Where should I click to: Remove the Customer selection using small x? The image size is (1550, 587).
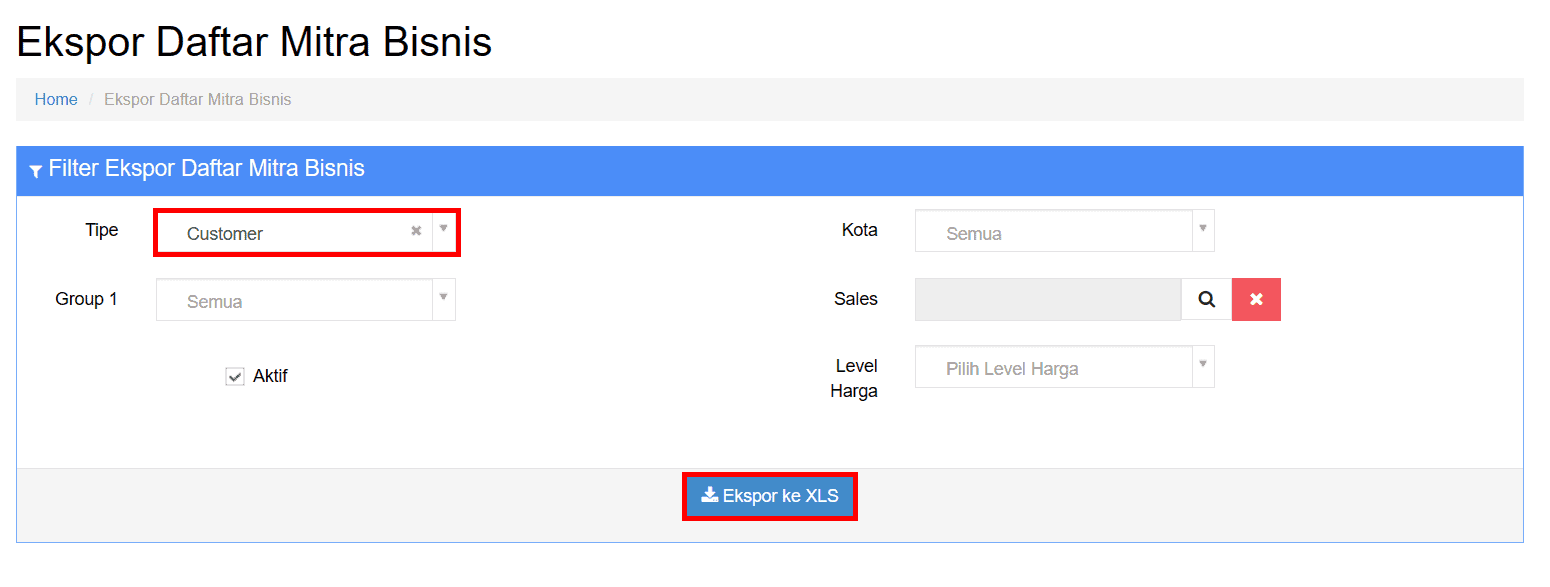coord(416,231)
